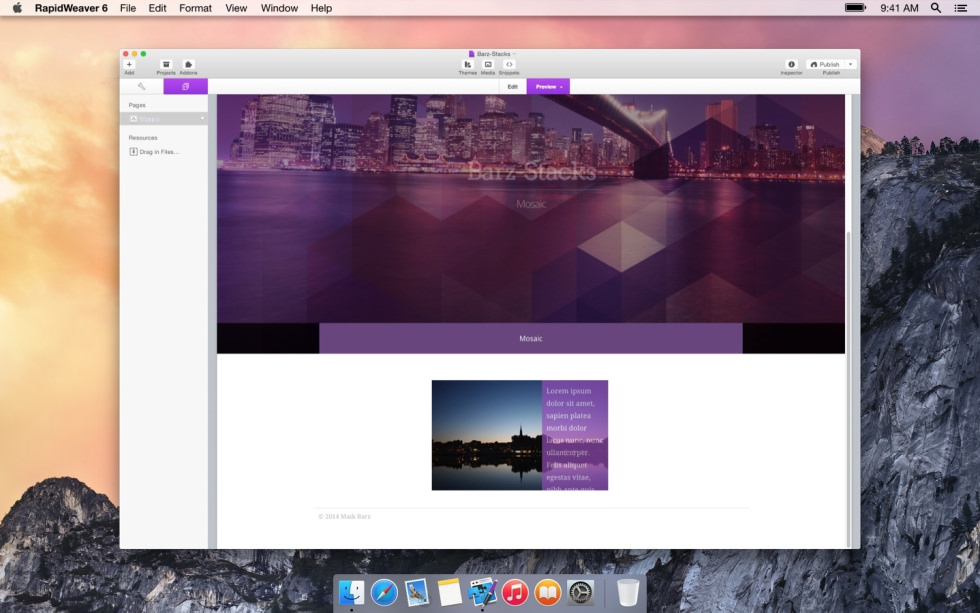980x613 pixels.
Task: Switch to the wrench settings tab in the sidebar
Action: point(141,86)
